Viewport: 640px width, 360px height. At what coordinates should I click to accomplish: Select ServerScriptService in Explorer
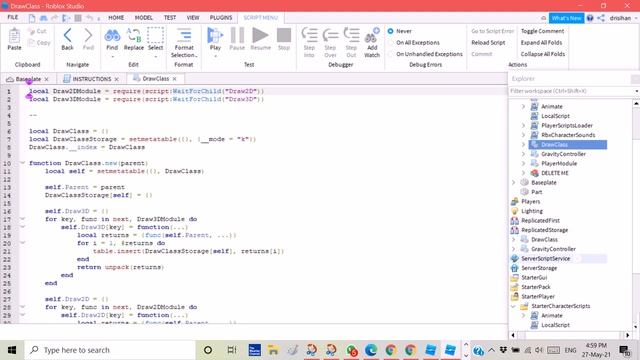pyautogui.click(x=545, y=258)
